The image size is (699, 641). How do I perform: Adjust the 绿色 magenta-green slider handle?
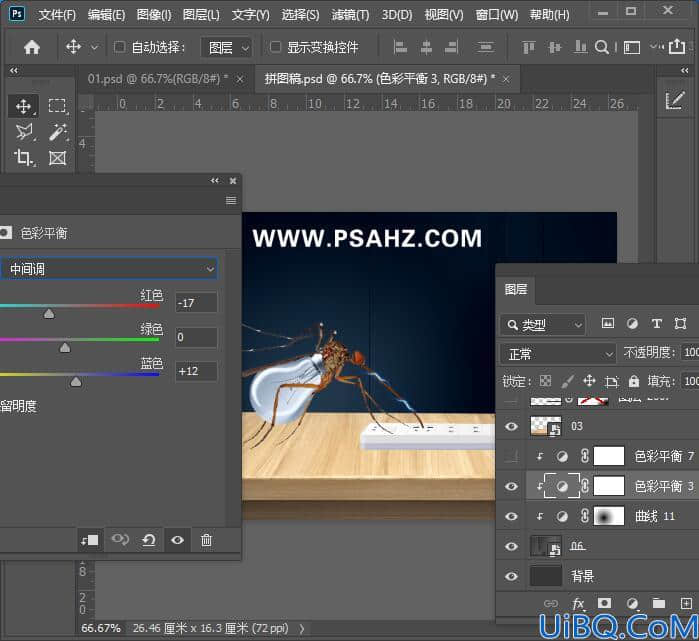click(65, 347)
